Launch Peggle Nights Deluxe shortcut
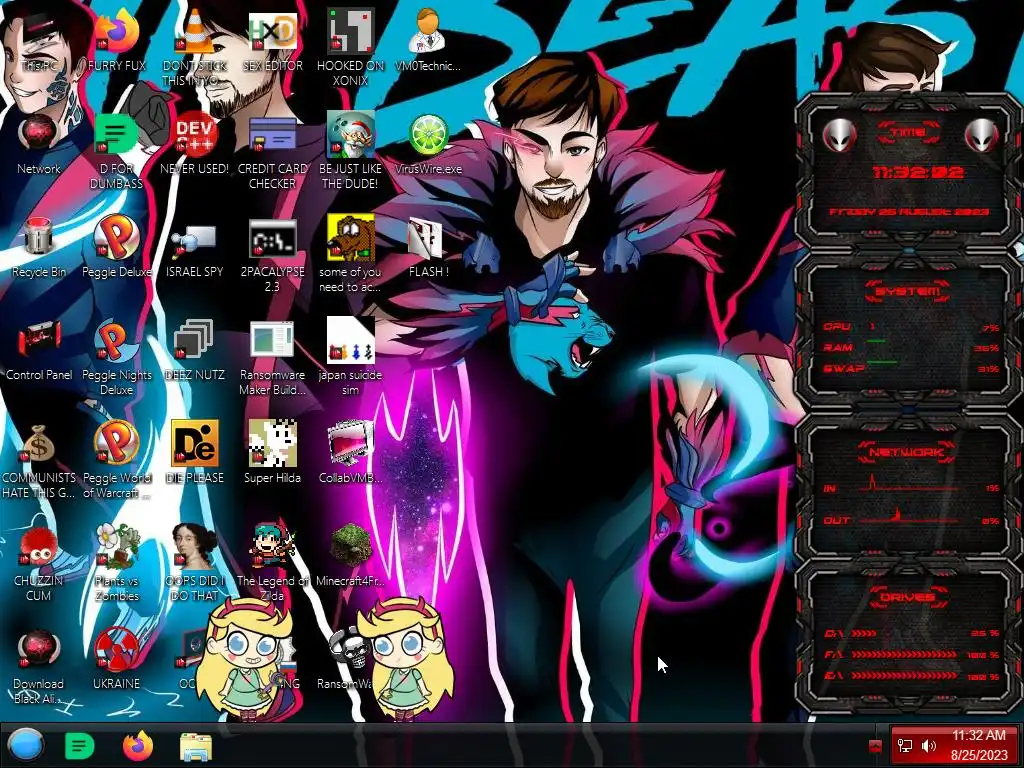This screenshot has width=1024, height=768. 117,358
